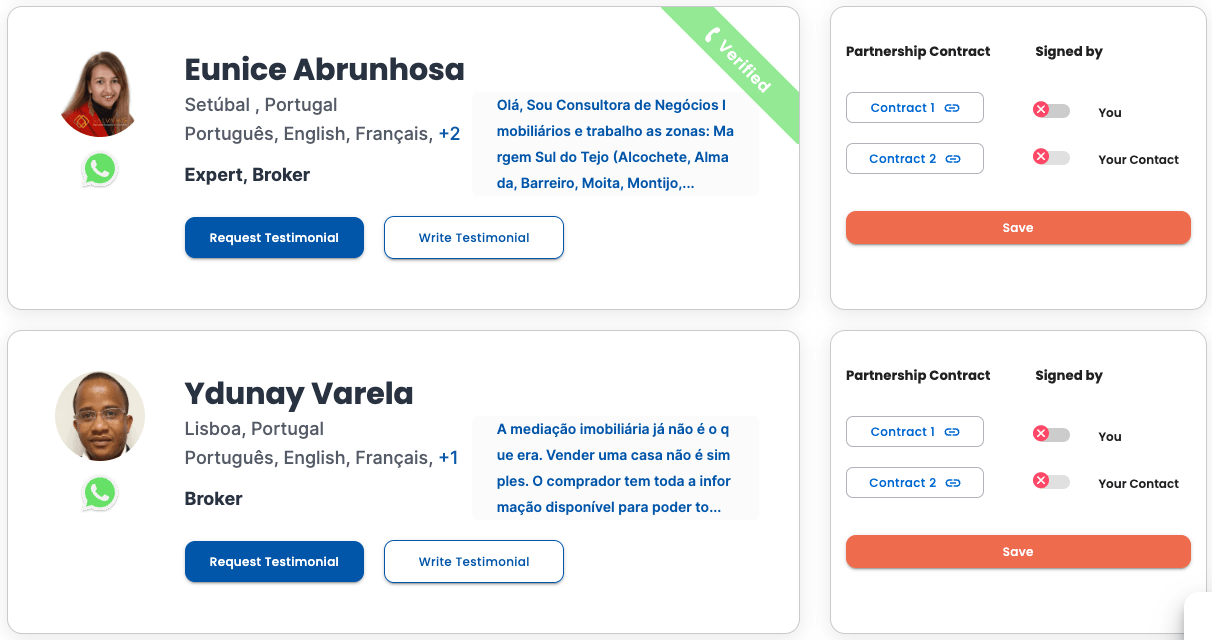Toggle 'You' signed switch for Eunice
This screenshot has height=640, width=1212.
(1051, 110)
